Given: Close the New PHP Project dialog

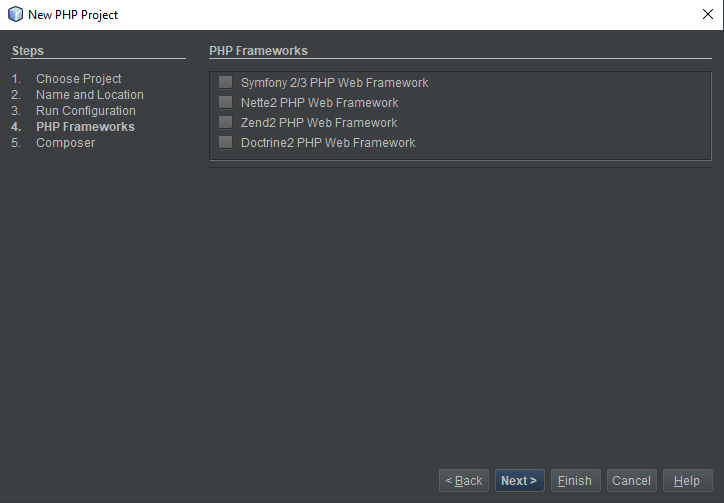Looking at the screenshot, I should (707, 14).
